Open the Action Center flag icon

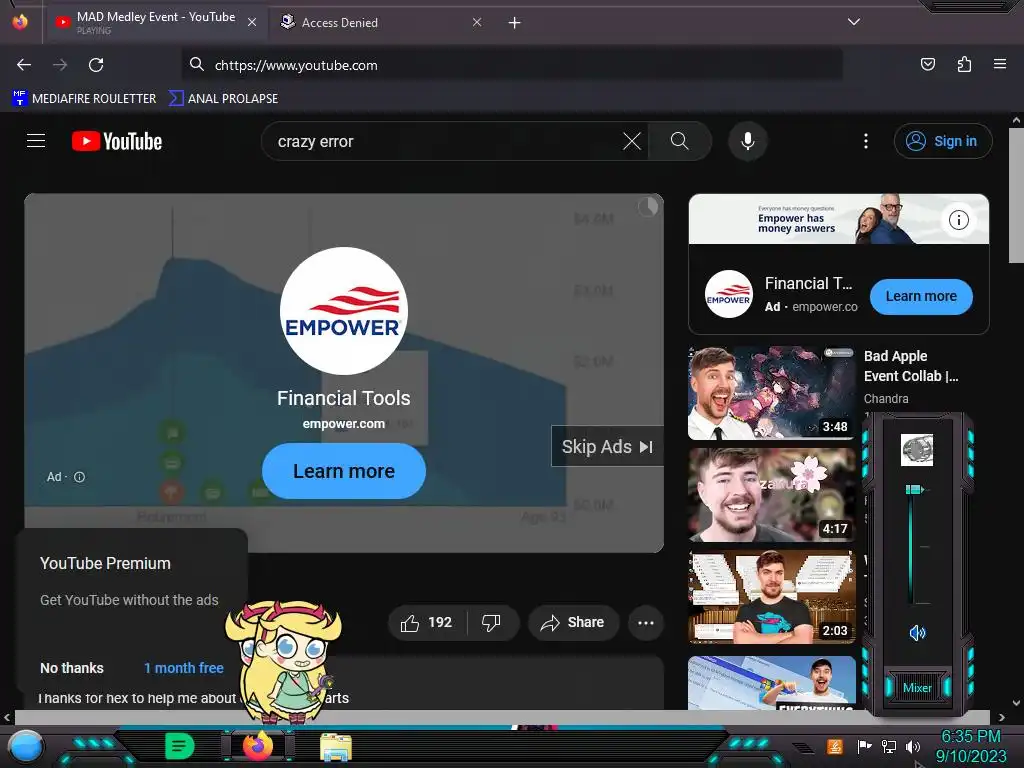[x=864, y=746]
